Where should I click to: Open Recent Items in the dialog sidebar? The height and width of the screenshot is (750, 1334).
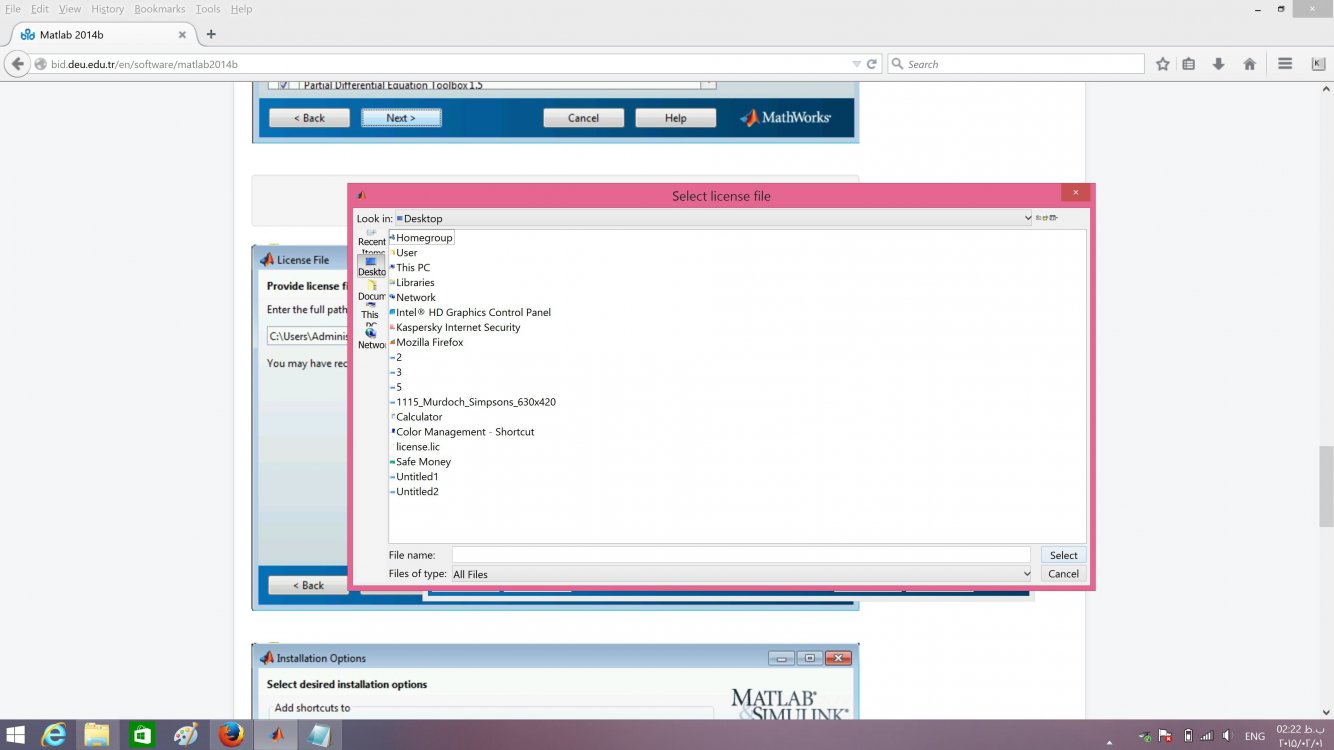(372, 242)
